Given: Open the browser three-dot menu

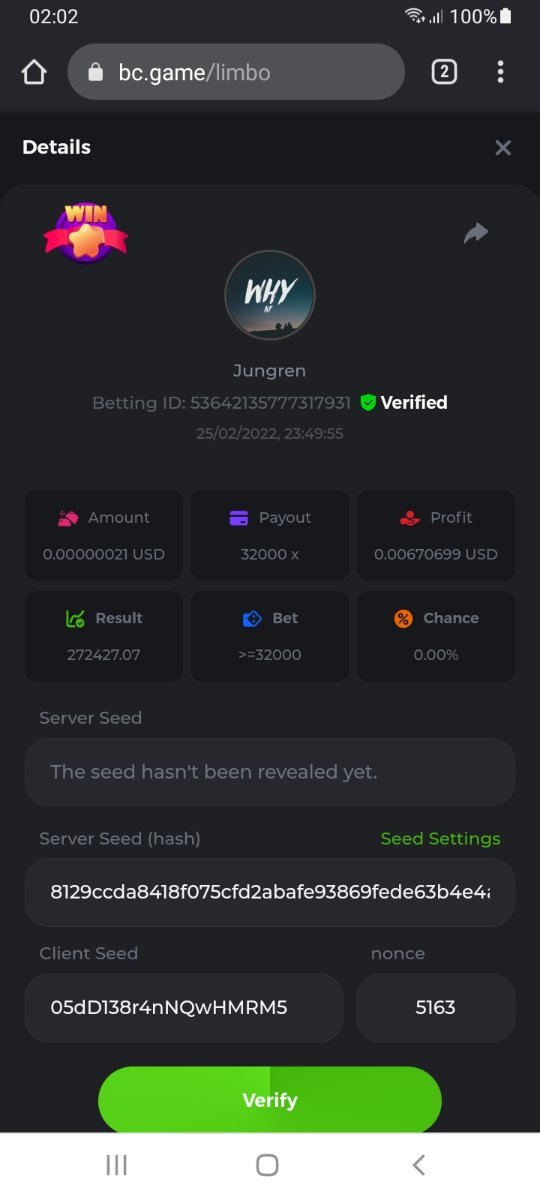Looking at the screenshot, I should coord(500,72).
